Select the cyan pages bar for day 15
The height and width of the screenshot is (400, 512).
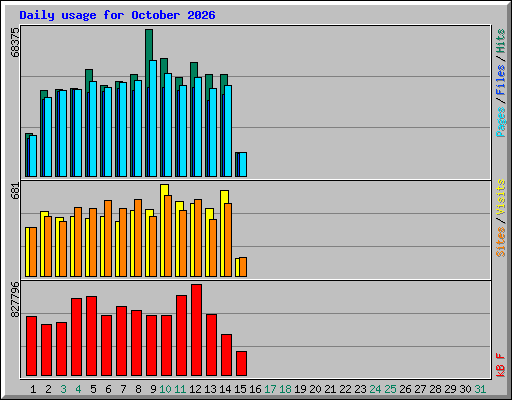[x=243, y=165]
